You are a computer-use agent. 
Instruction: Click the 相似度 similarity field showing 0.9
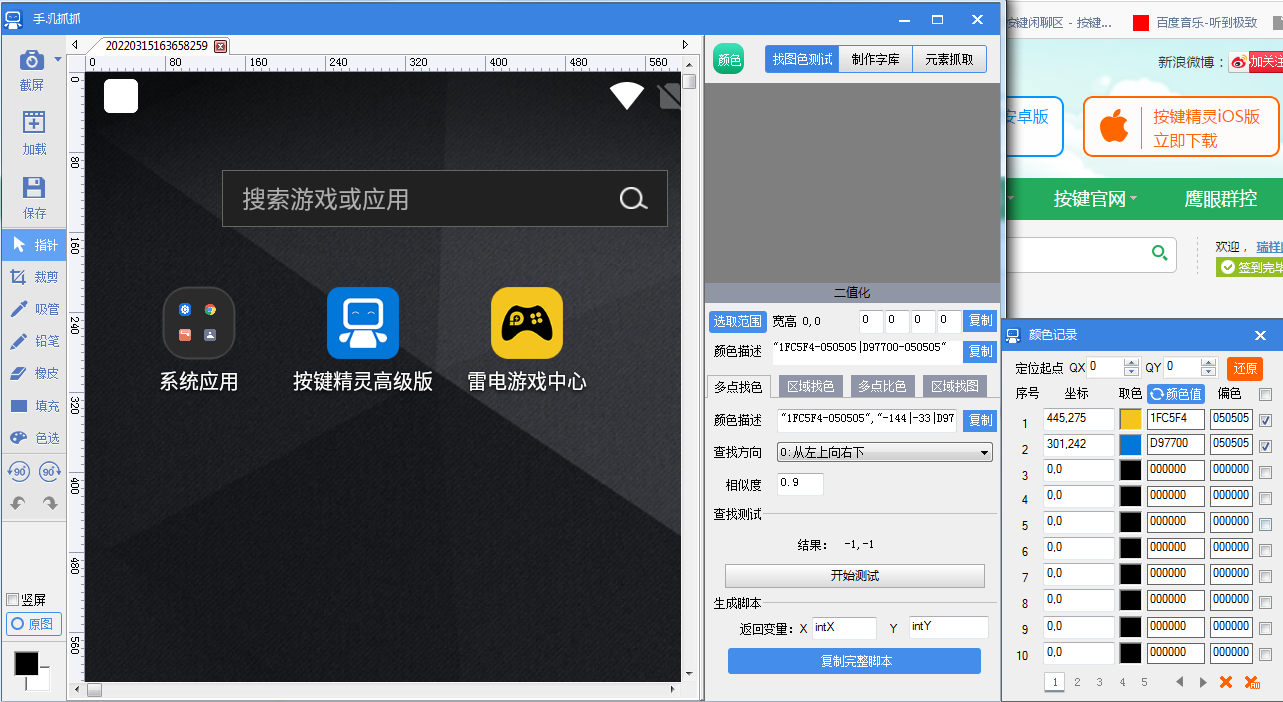pos(800,484)
